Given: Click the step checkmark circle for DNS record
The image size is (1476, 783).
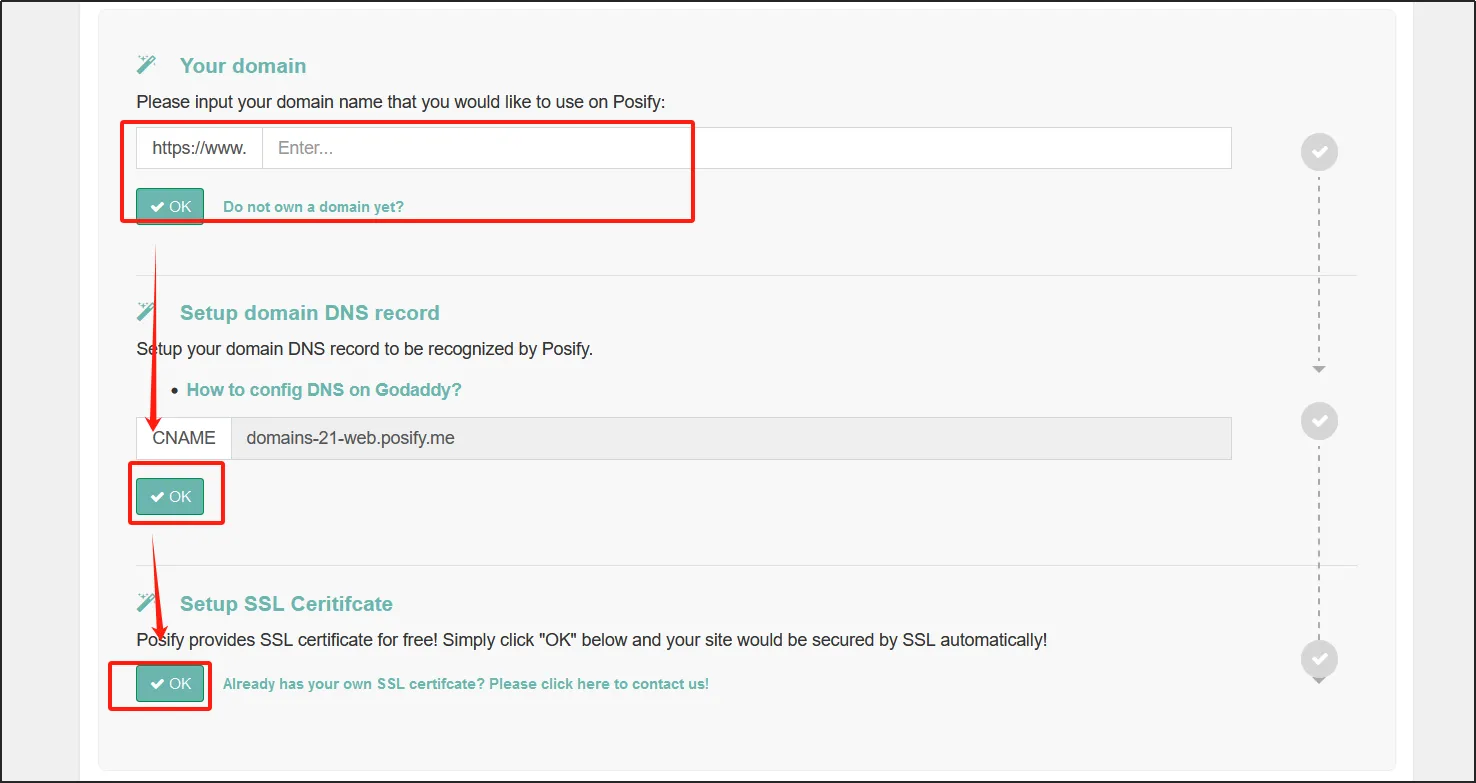Looking at the screenshot, I should [1319, 420].
